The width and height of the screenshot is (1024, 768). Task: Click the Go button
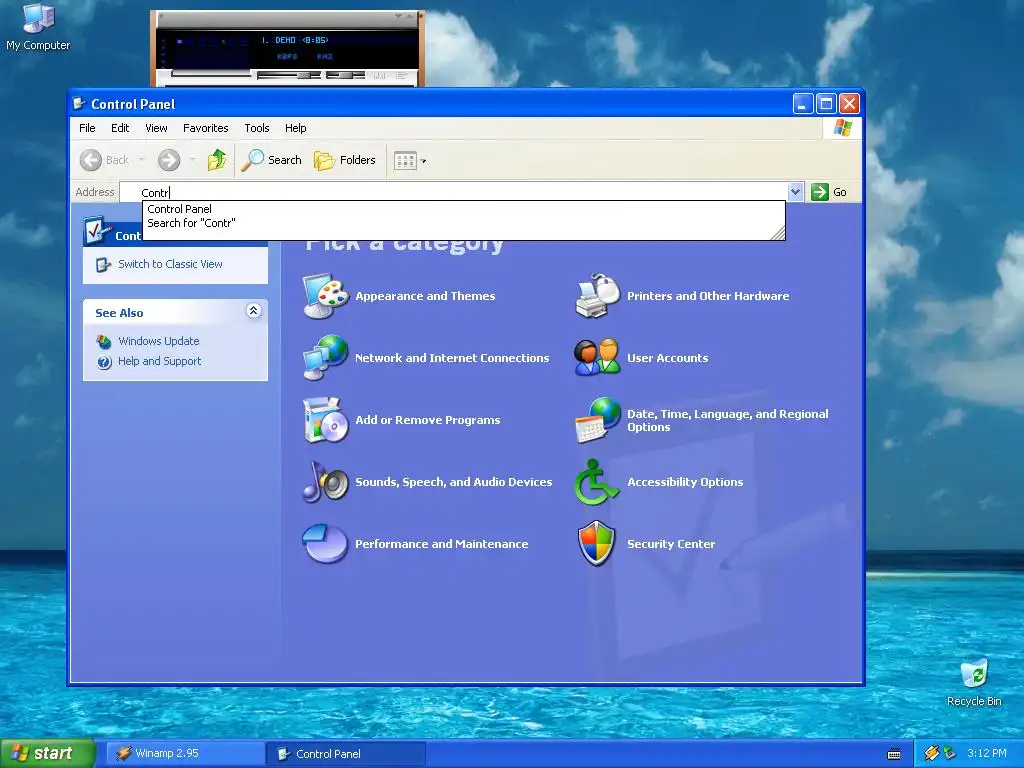click(x=829, y=192)
